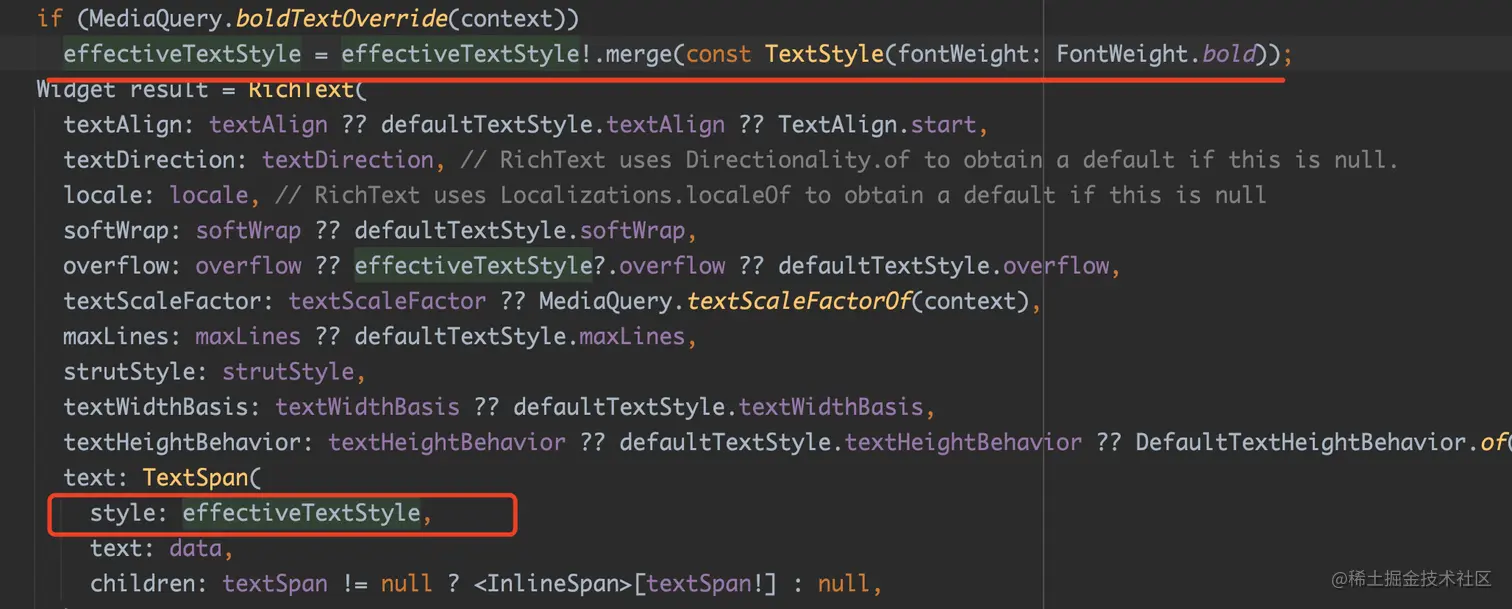This screenshot has height=609, width=1512.
Task: Click the 'children:' parameter label
Action: 150,583
